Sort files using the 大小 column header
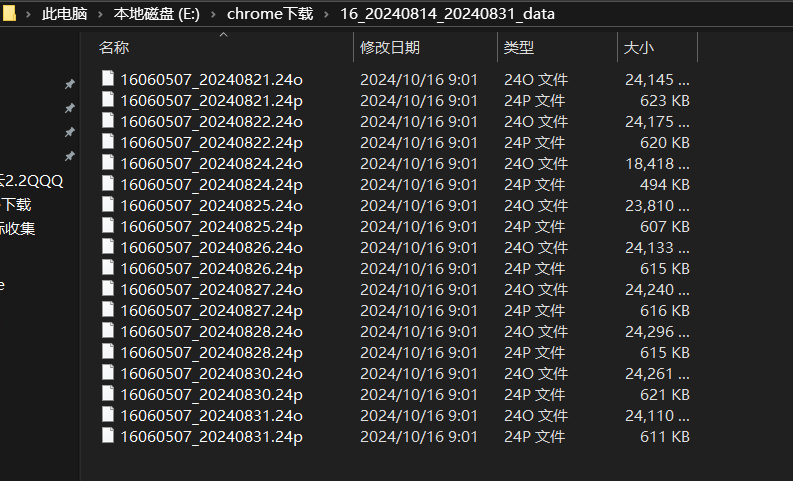 click(x=639, y=48)
